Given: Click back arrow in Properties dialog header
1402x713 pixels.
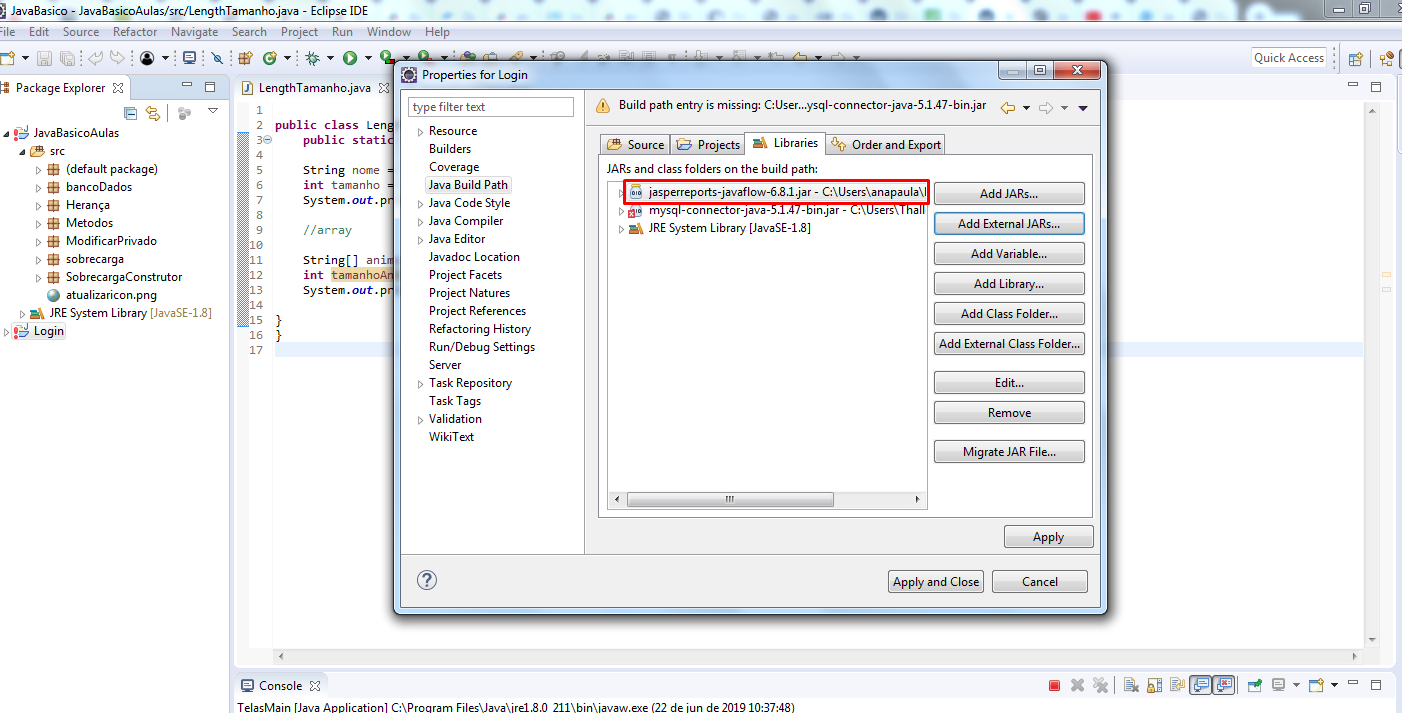Looking at the screenshot, I should [x=1008, y=107].
